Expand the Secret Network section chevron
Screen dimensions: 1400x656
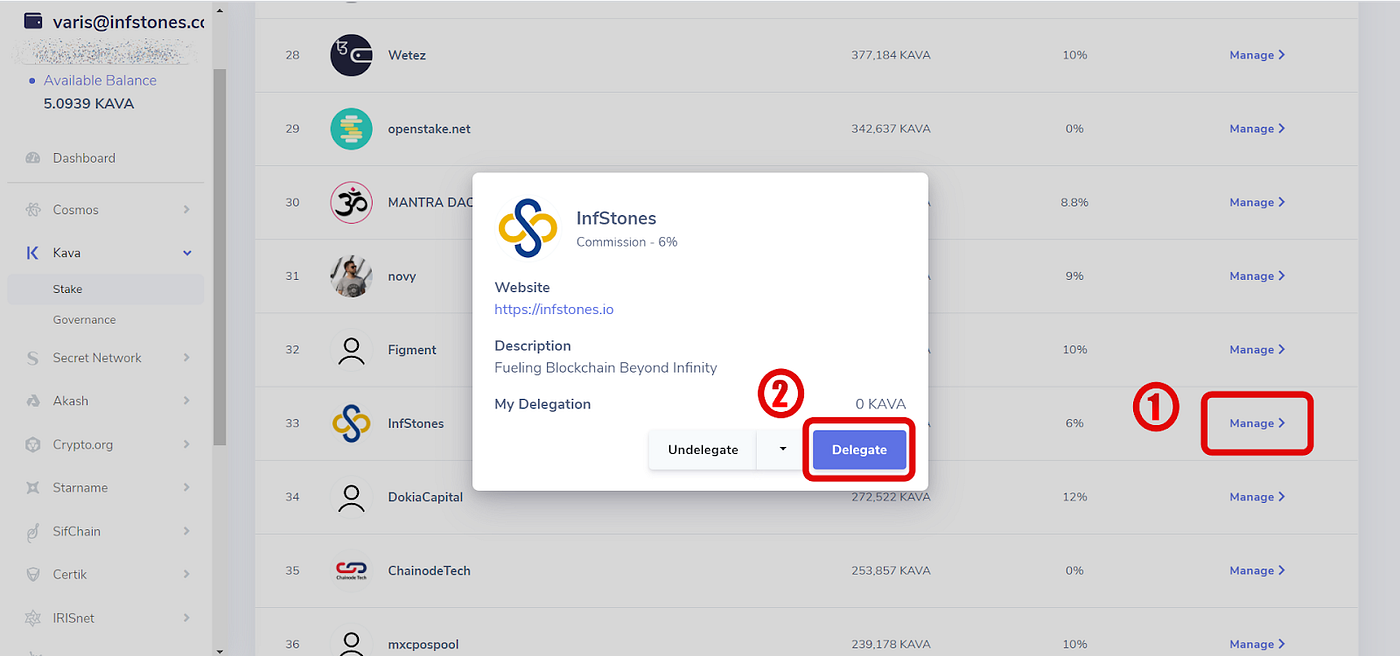[187, 358]
